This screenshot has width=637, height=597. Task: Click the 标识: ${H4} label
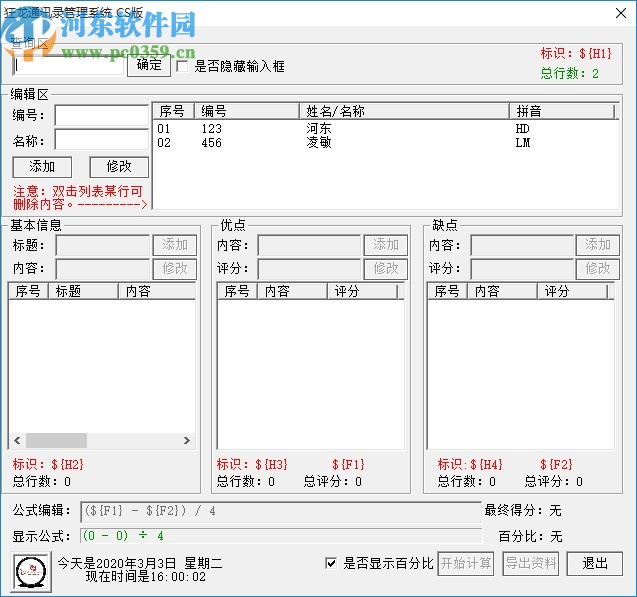click(x=470, y=464)
